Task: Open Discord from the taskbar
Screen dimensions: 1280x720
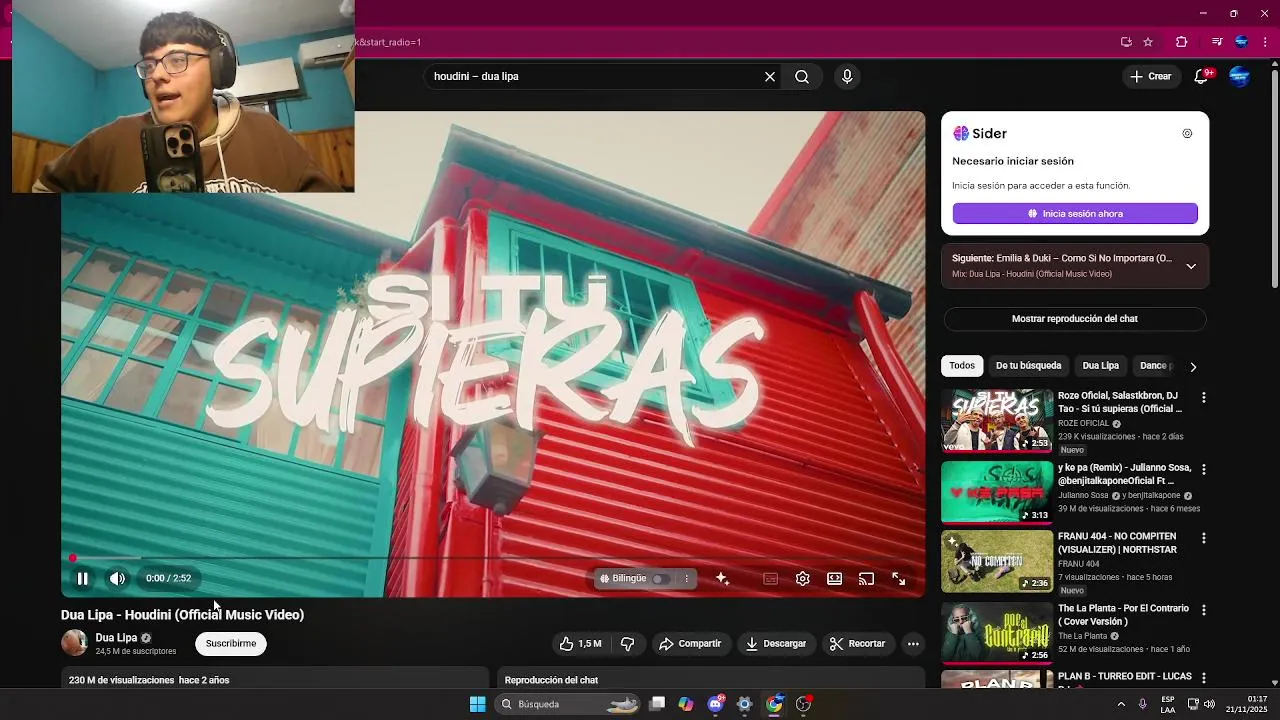Action: point(715,704)
